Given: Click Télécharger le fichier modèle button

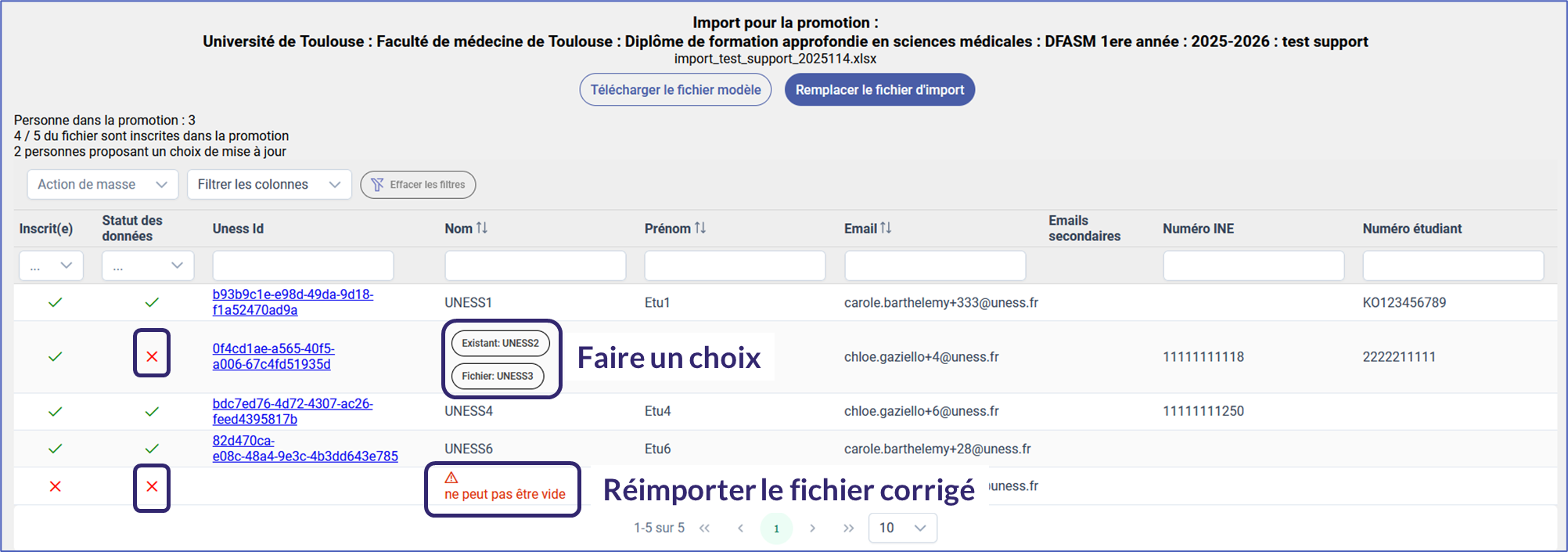Looking at the screenshot, I should pyautogui.click(x=675, y=90).
